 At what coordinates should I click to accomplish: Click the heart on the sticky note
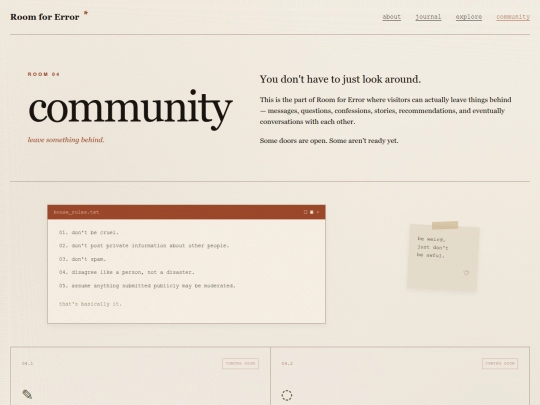tap(466, 273)
